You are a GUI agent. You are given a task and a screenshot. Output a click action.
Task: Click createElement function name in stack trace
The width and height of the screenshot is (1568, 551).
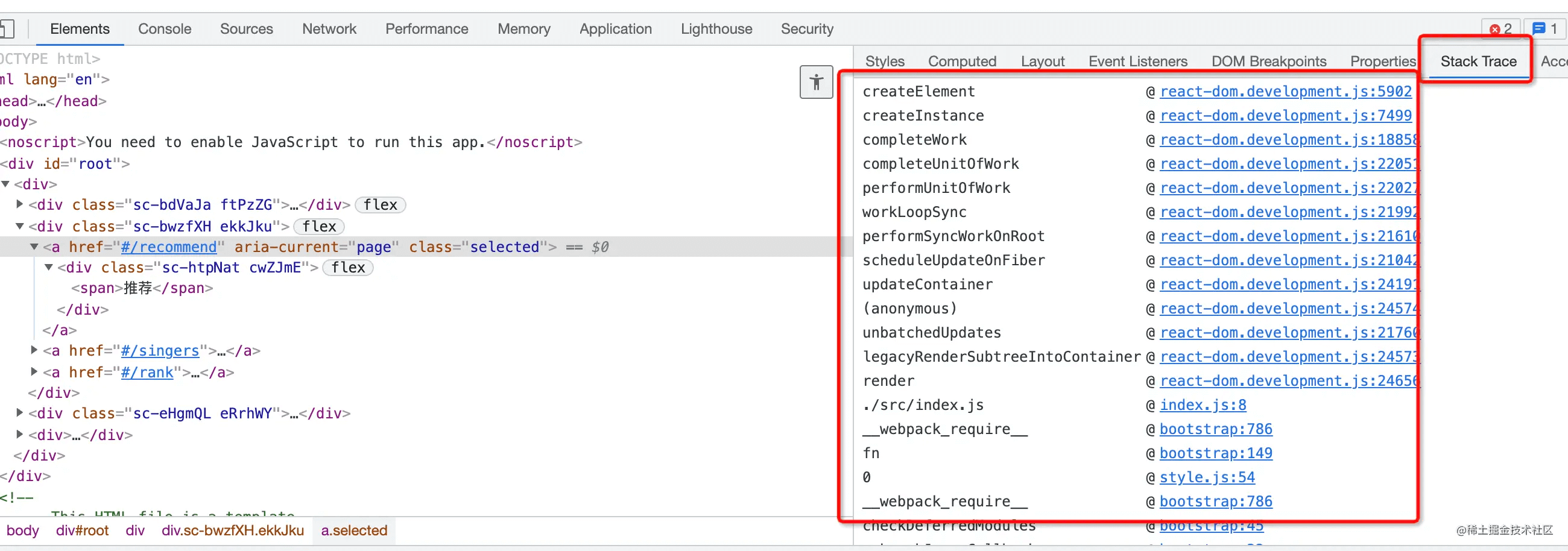click(918, 91)
